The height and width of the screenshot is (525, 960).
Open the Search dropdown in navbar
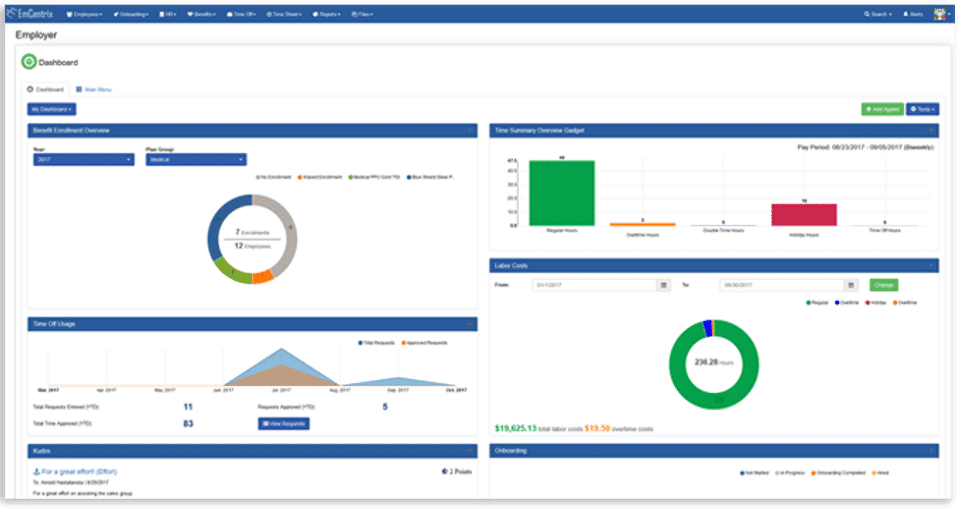[x=878, y=14]
